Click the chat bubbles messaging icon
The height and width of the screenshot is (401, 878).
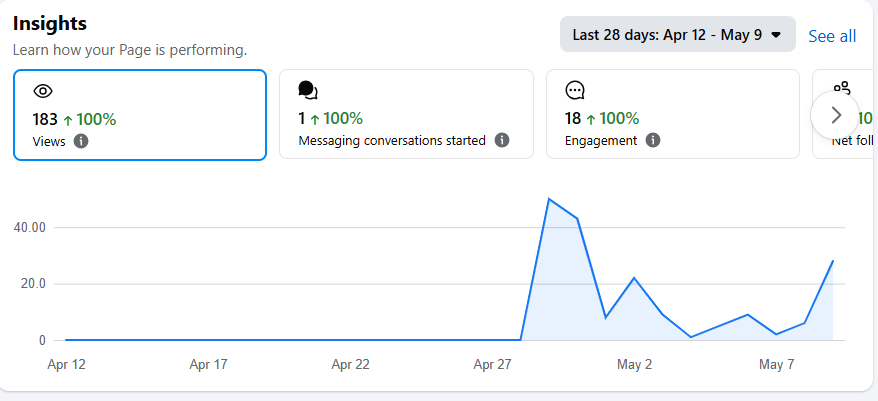[x=308, y=90]
